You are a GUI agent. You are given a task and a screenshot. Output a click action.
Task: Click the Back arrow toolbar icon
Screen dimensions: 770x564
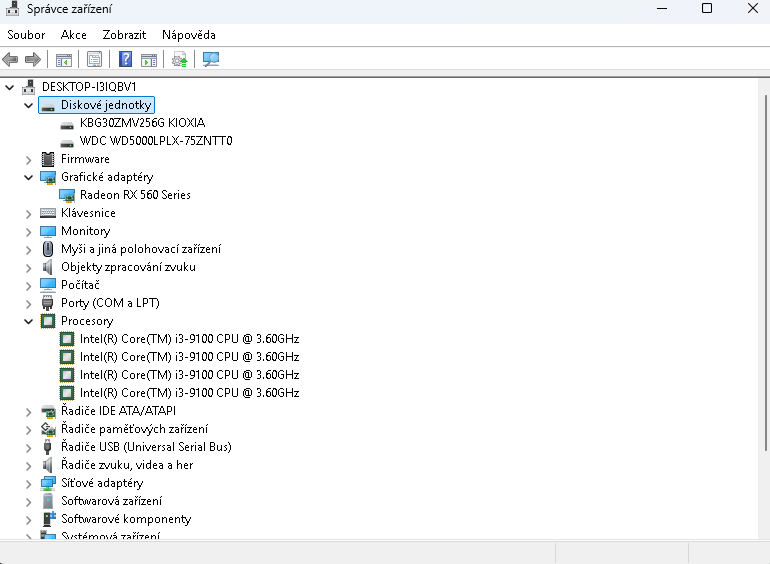tap(10, 60)
